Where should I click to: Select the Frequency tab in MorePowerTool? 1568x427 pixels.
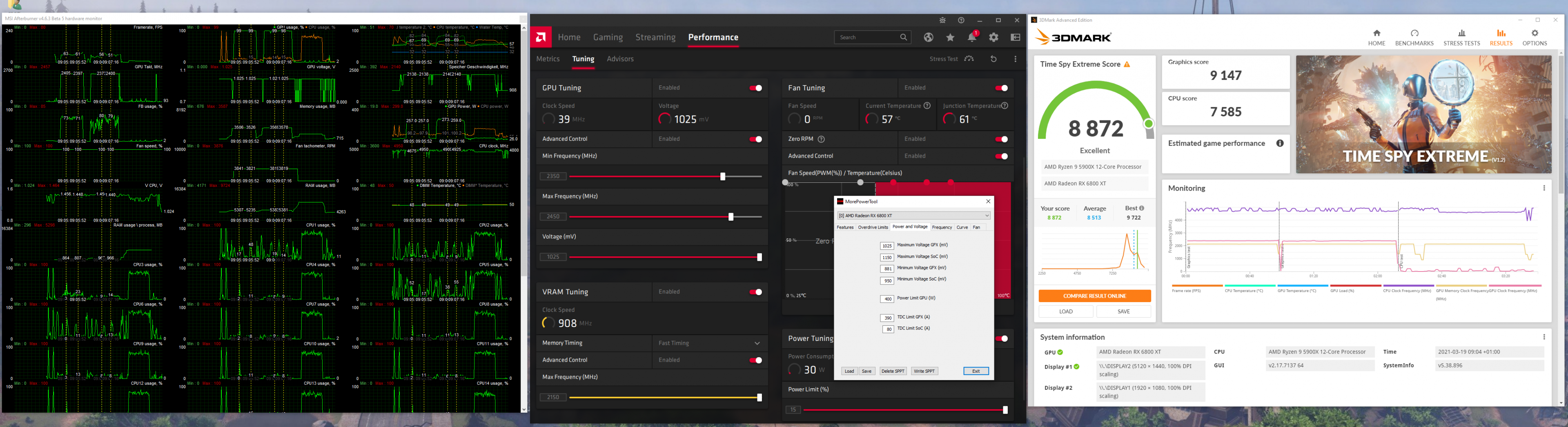click(x=942, y=227)
